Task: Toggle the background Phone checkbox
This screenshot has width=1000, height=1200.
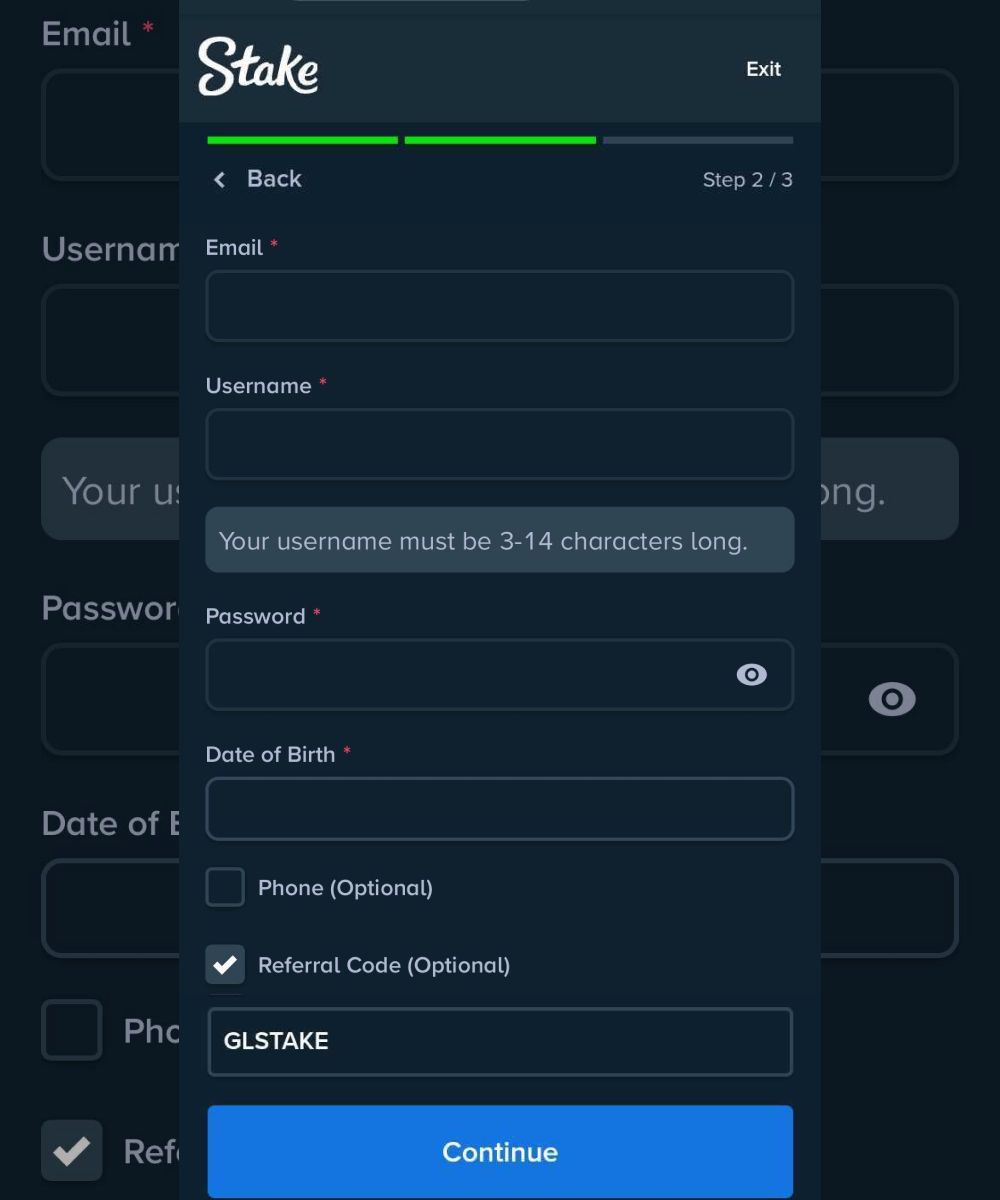Action: [71, 1031]
